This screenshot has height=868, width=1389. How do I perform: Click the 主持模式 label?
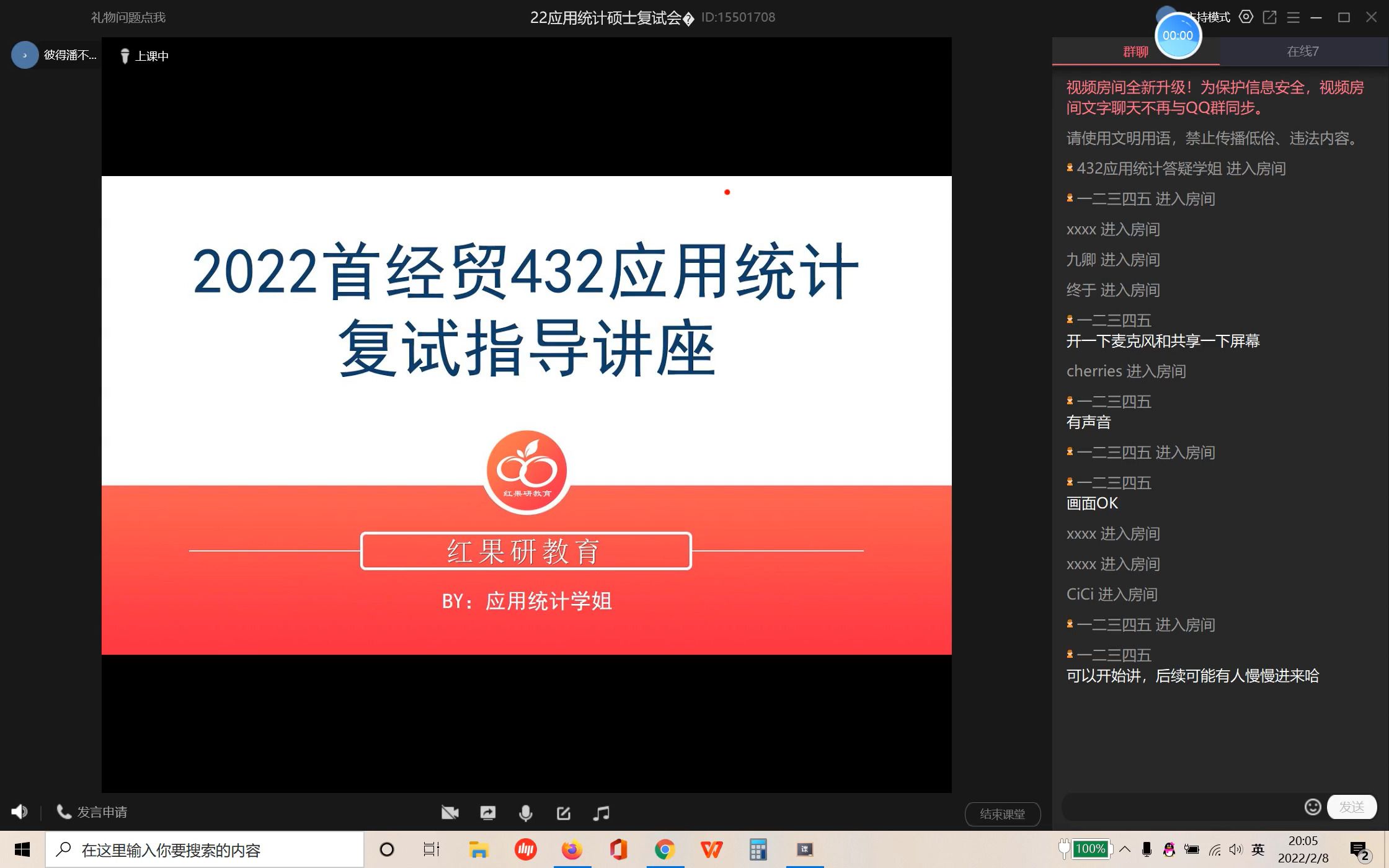coord(1209,17)
